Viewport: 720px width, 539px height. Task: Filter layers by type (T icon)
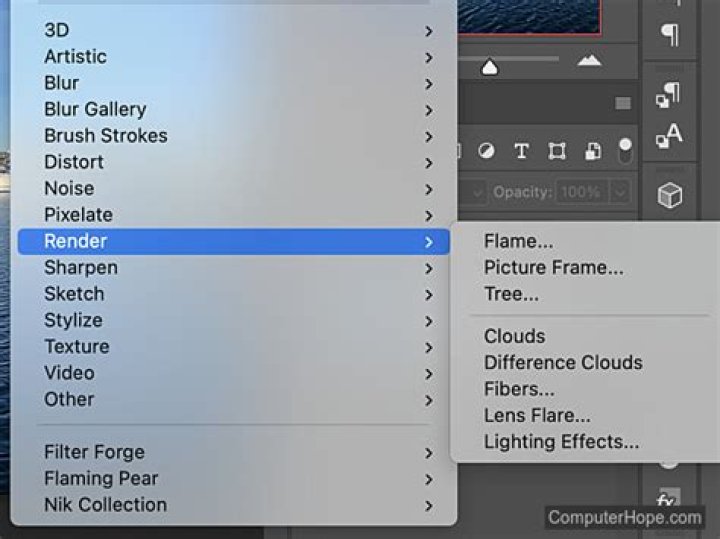pos(521,151)
